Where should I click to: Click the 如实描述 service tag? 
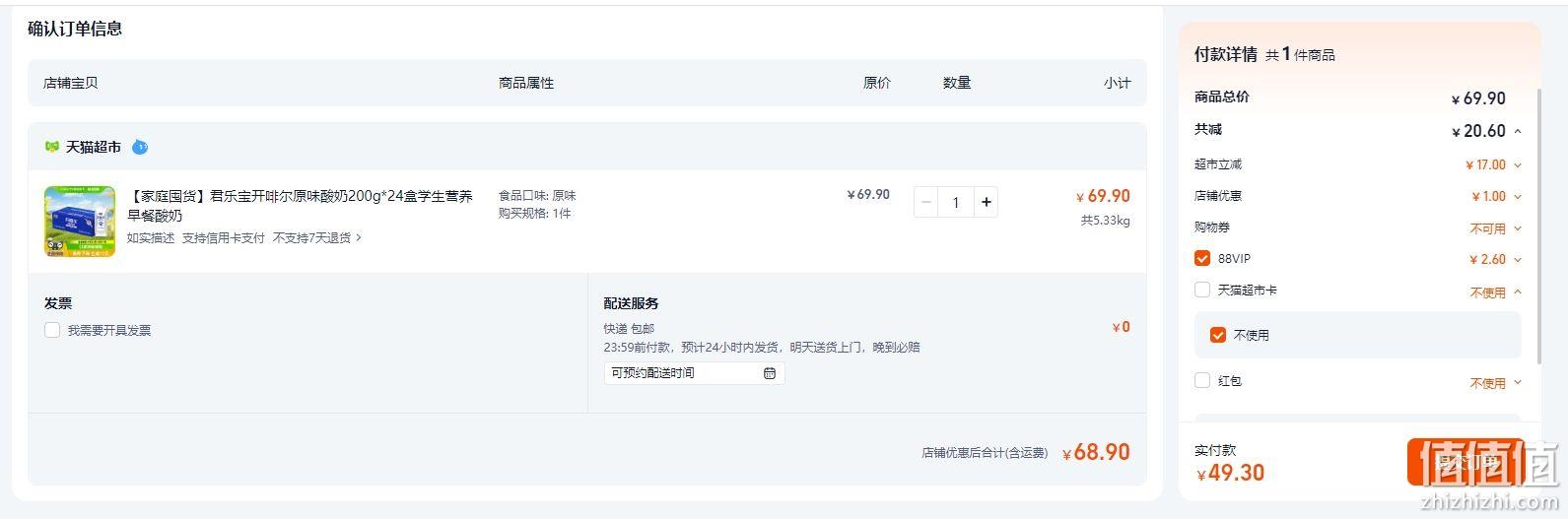[x=151, y=237]
